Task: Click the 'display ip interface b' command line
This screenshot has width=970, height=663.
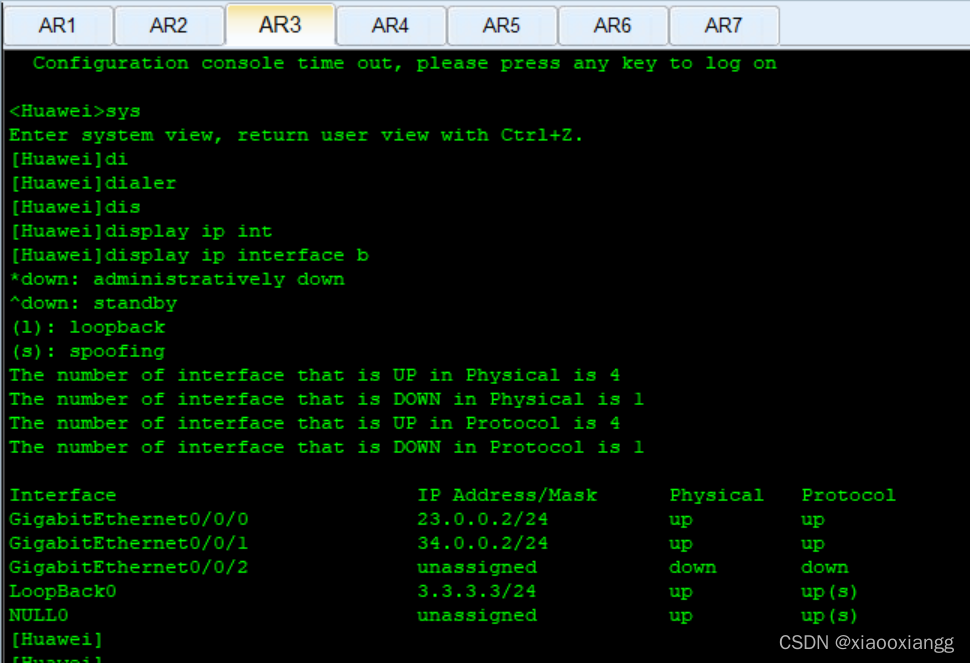Action: tap(189, 255)
